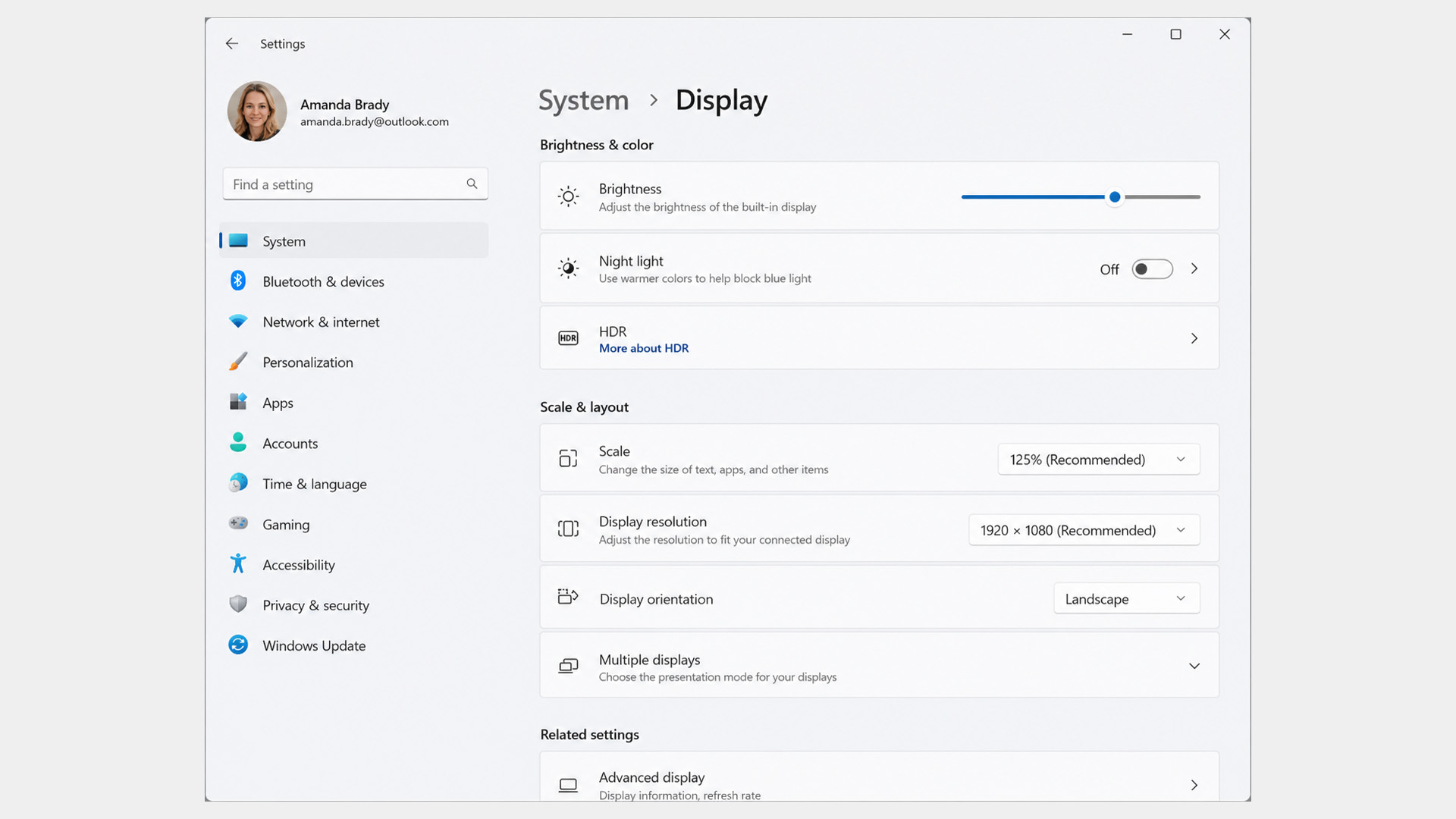Expand the Multiple displays section
Viewport: 1456px width, 819px height.
click(879, 666)
